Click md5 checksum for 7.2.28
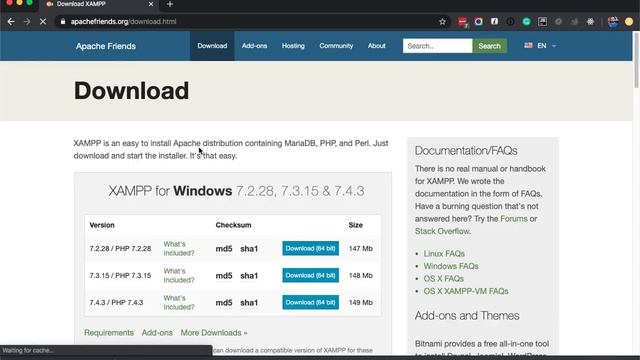Viewport: 640px width, 360px height. pos(224,249)
